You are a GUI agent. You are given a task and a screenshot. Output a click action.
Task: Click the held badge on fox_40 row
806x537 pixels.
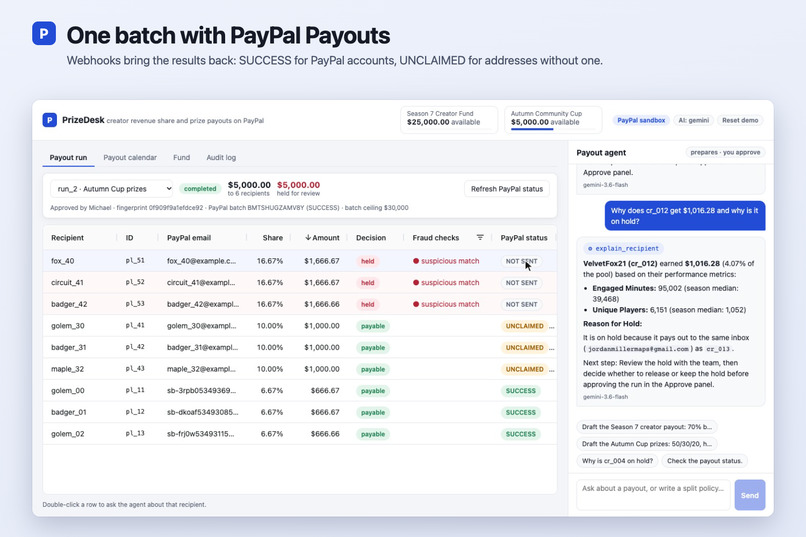368,261
